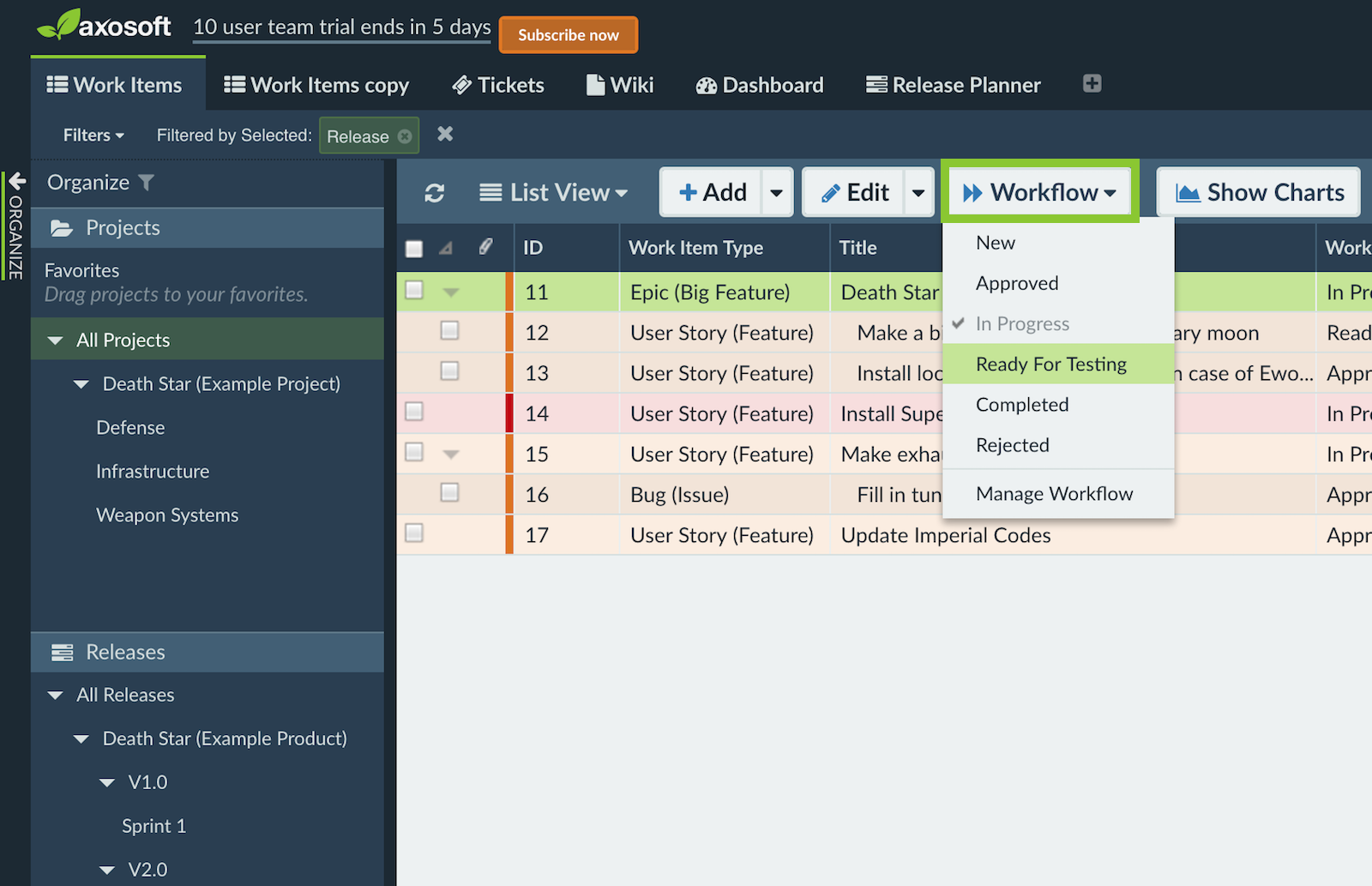
Task: Check the checkbox for work item 12
Action: (450, 331)
